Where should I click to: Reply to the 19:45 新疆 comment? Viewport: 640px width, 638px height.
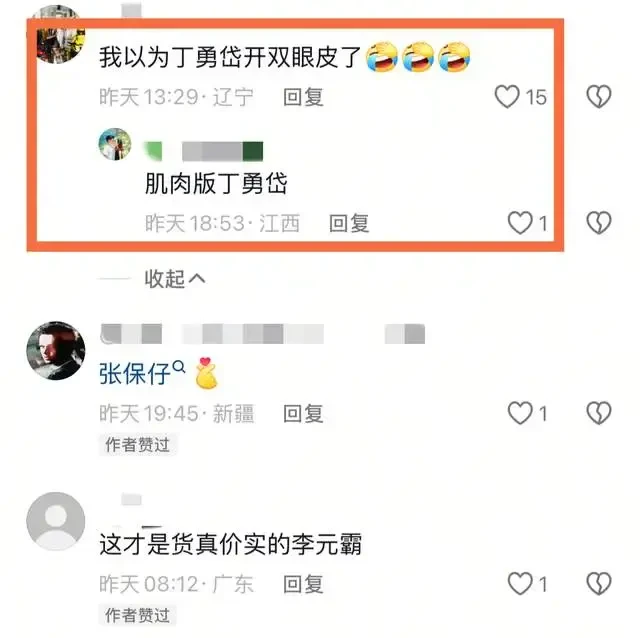tap(304, 413)
